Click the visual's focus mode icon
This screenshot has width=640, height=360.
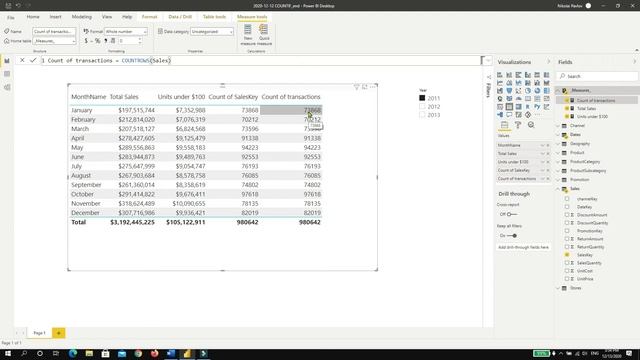pyautogui.click(x=364, y=87)
